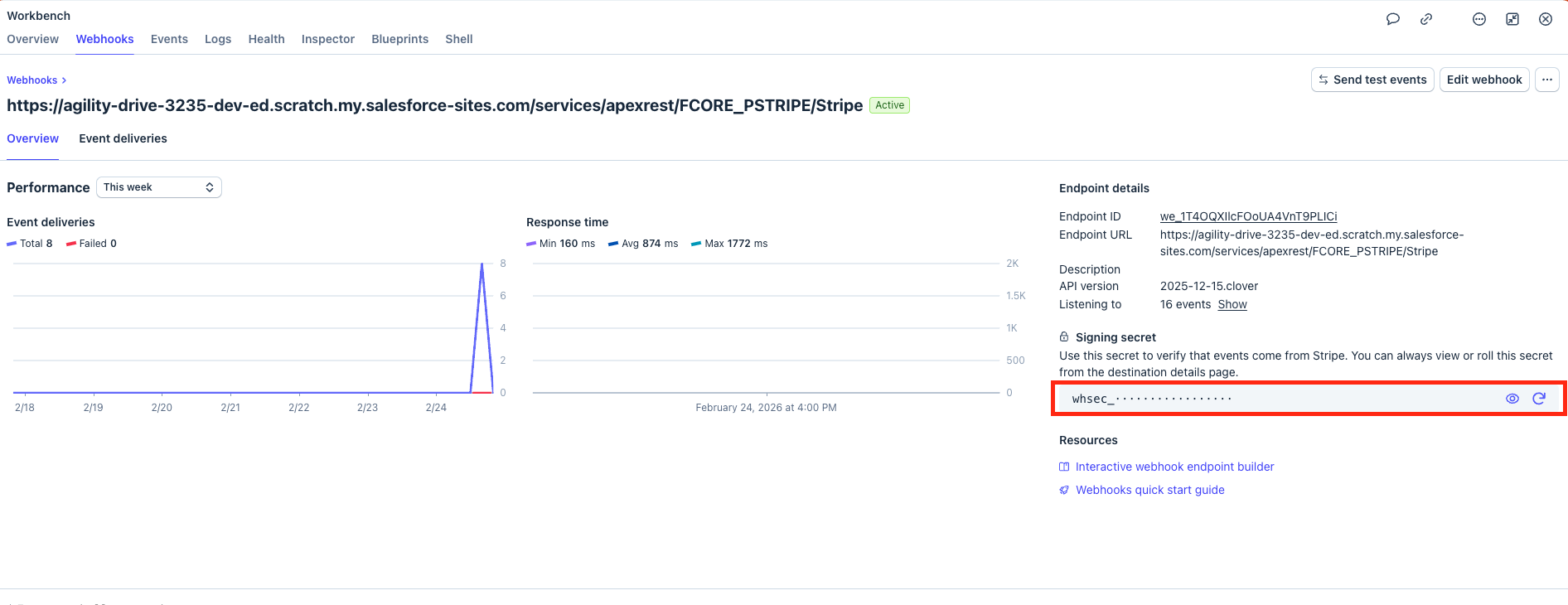This screenshot has height=605, width=1568.
Task: Open the This week period dropdown
Action: pyautogui.click(x=159, y=187)
